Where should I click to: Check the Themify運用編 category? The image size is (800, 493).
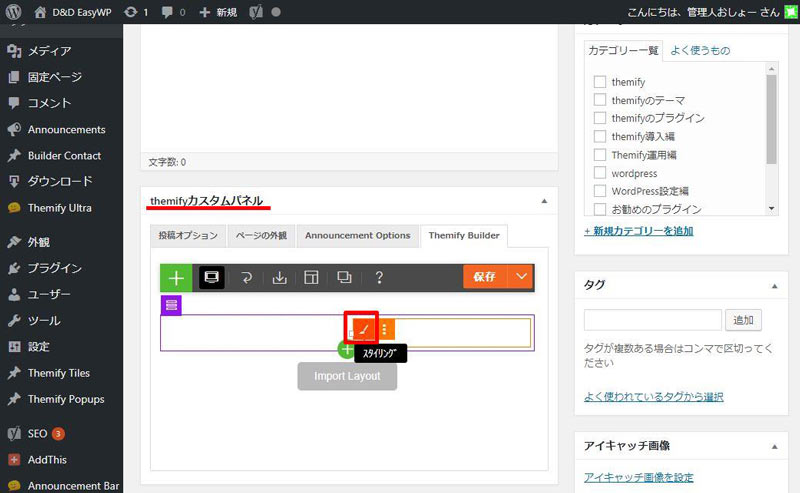600,155
